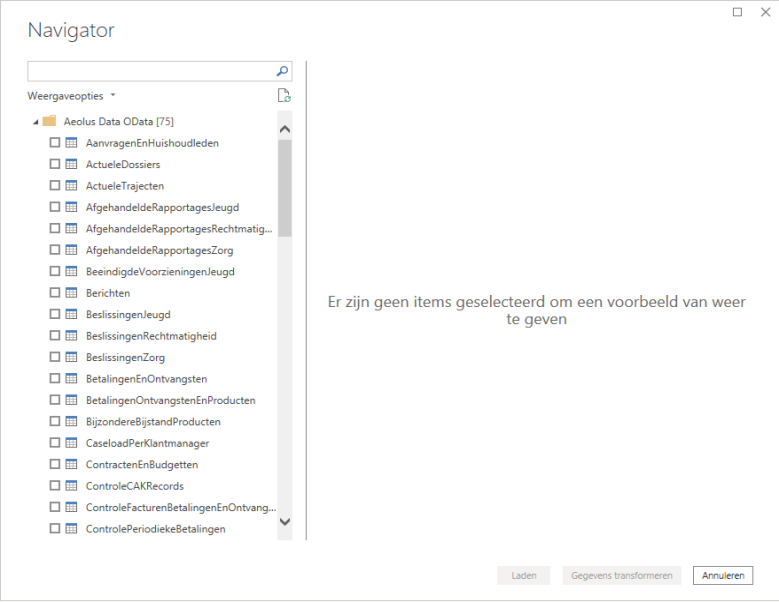779x602 pixels.
Task: Select the BeslissingenZorg checkbox
Action: point(55,357)
